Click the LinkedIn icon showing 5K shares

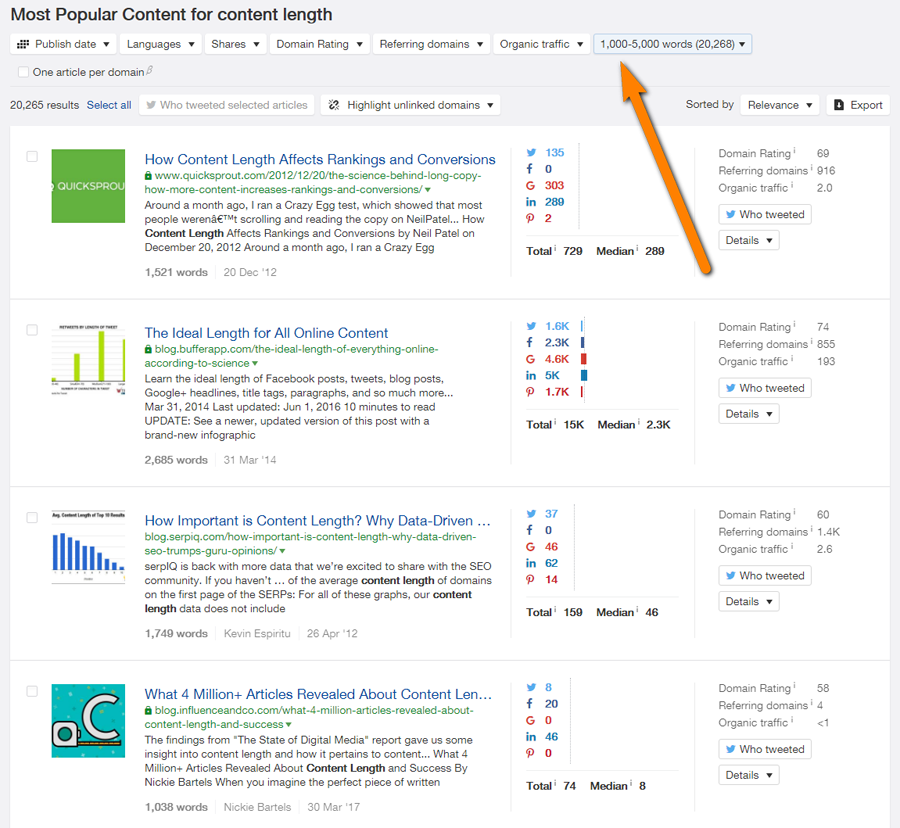(531, 376)
